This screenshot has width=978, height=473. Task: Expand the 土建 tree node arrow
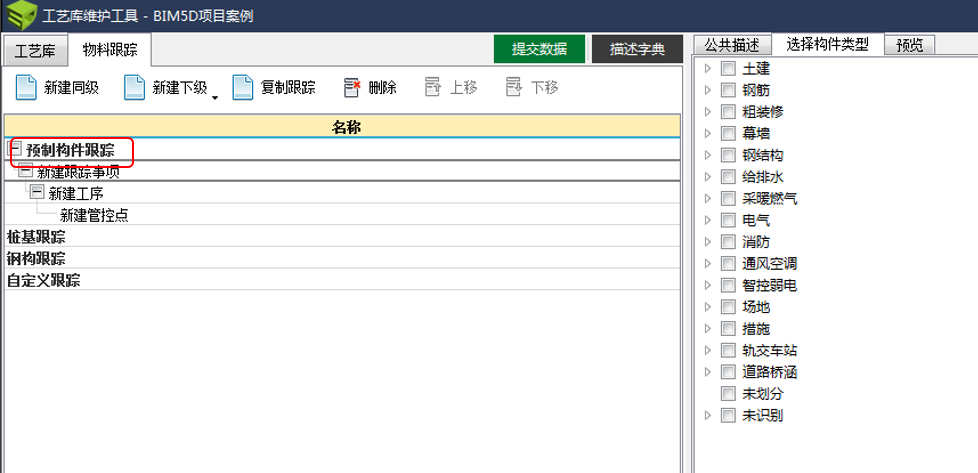[x=707, y=69]
